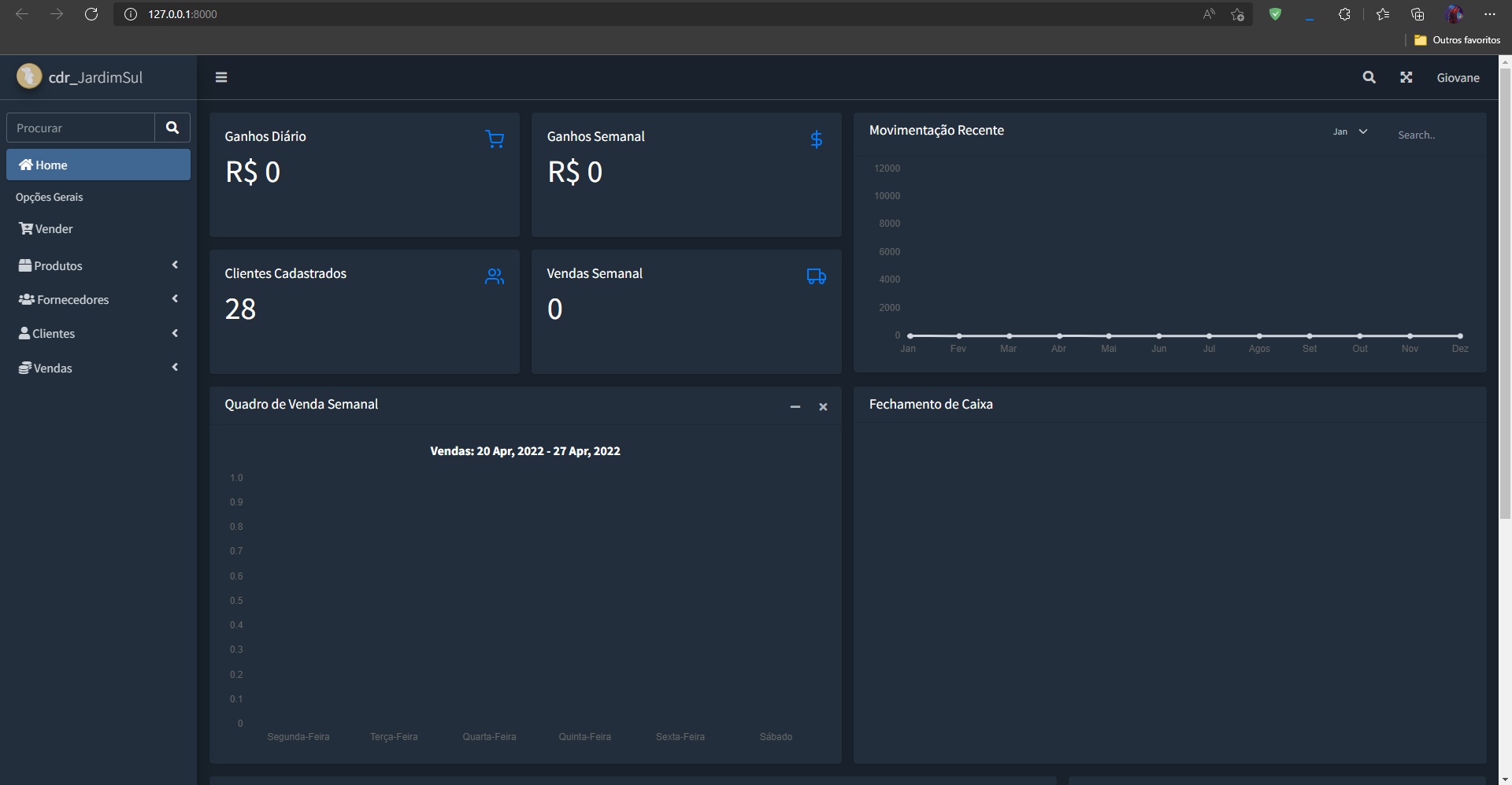
Task: Expand the Vendas submenu chevron
Action: 175,367
